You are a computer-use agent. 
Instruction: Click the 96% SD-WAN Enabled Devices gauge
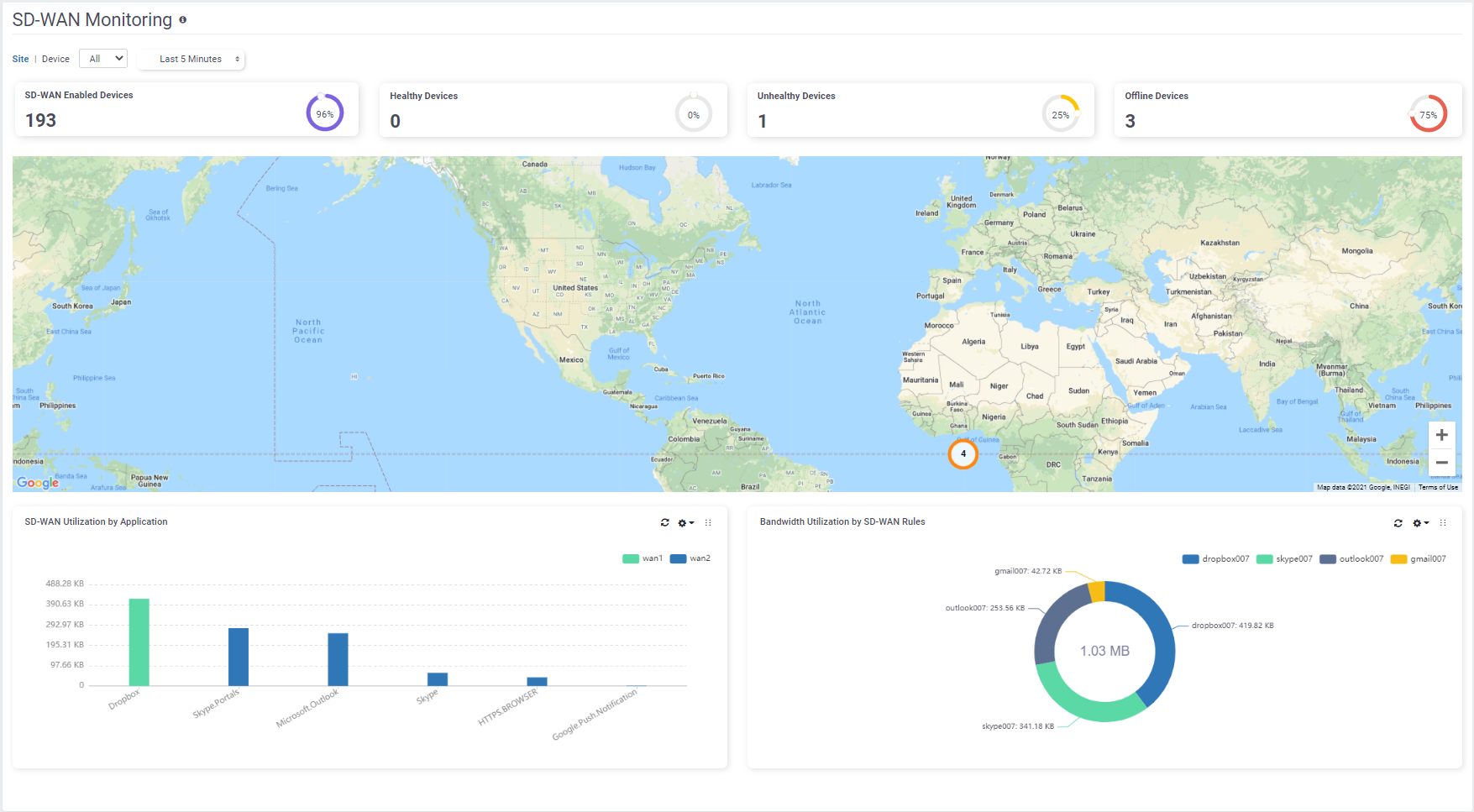pos(325,113)
